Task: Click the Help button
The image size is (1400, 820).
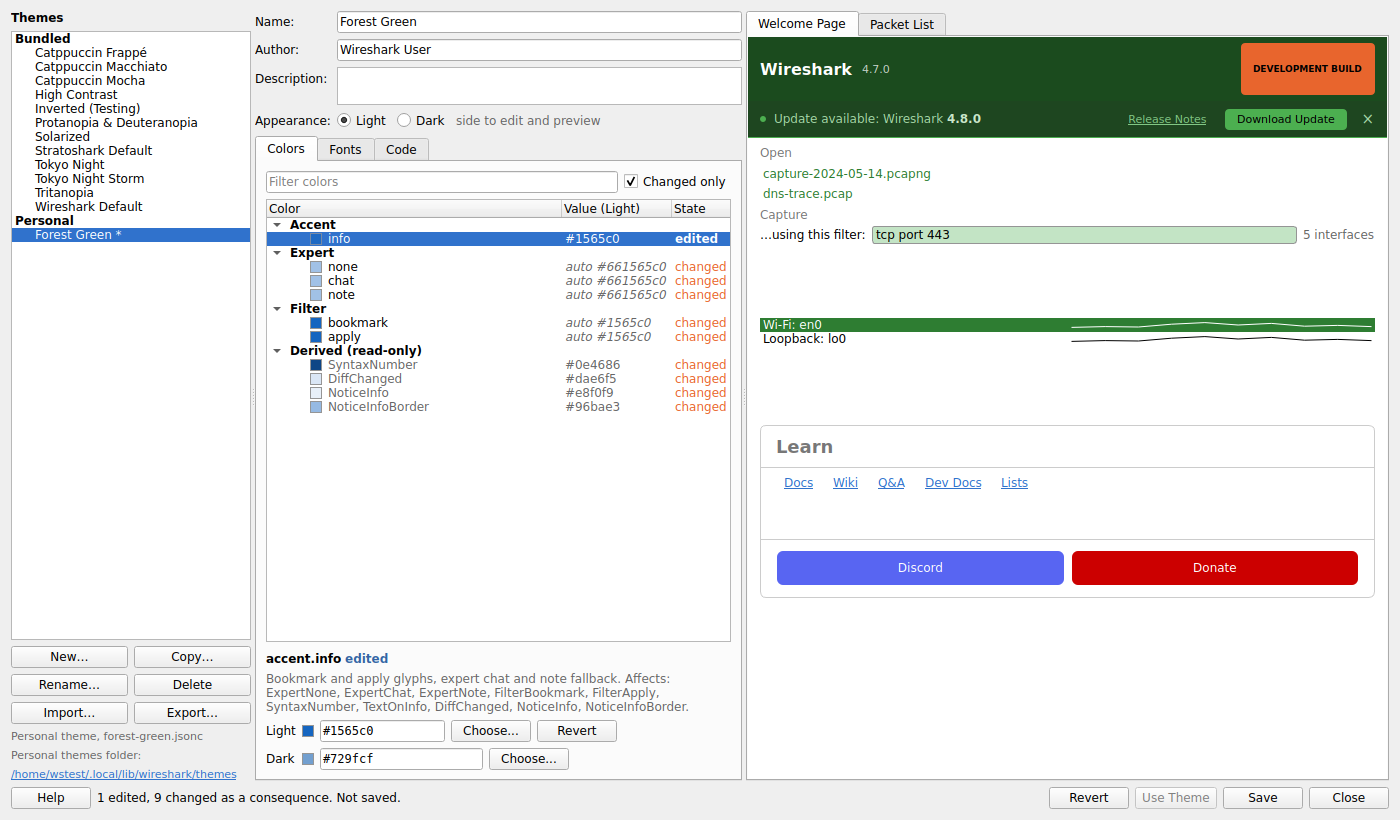Action: (x=51, y=798)
